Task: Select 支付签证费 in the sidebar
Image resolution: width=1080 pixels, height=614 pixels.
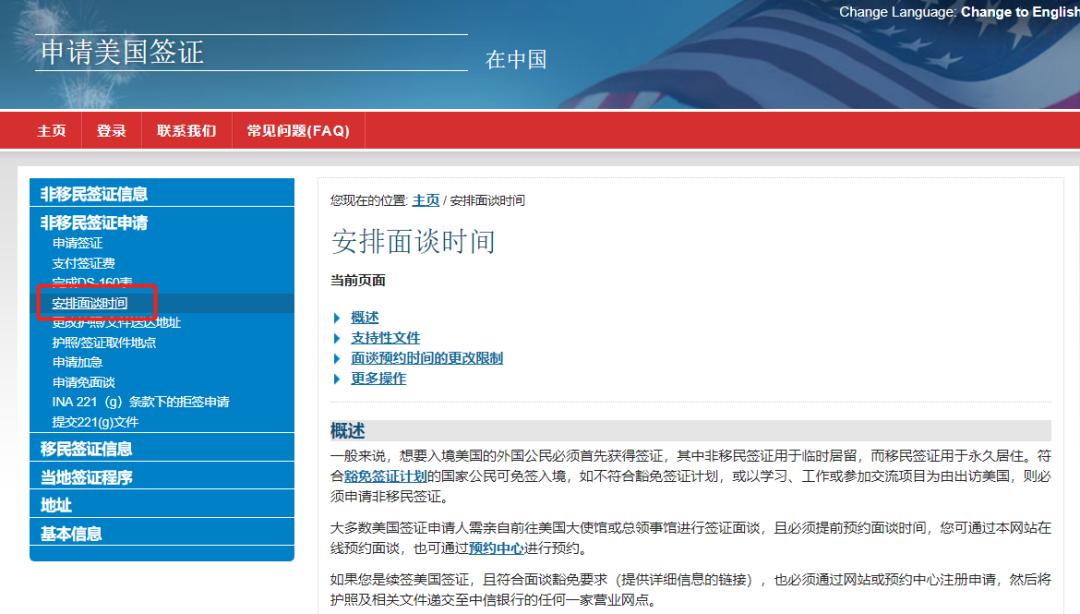Action: 83,263
